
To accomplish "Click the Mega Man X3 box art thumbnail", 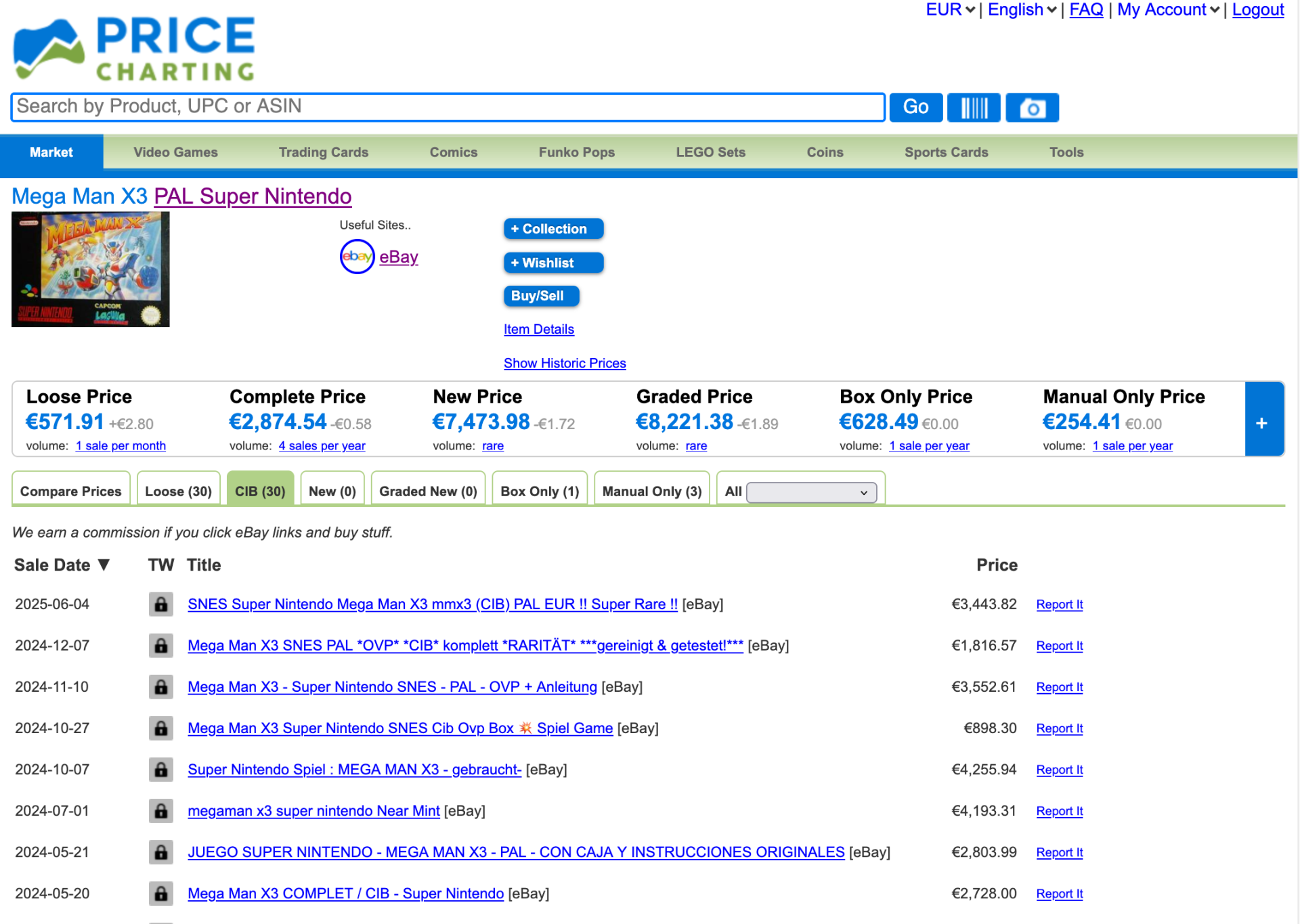I will click(90, 269).
